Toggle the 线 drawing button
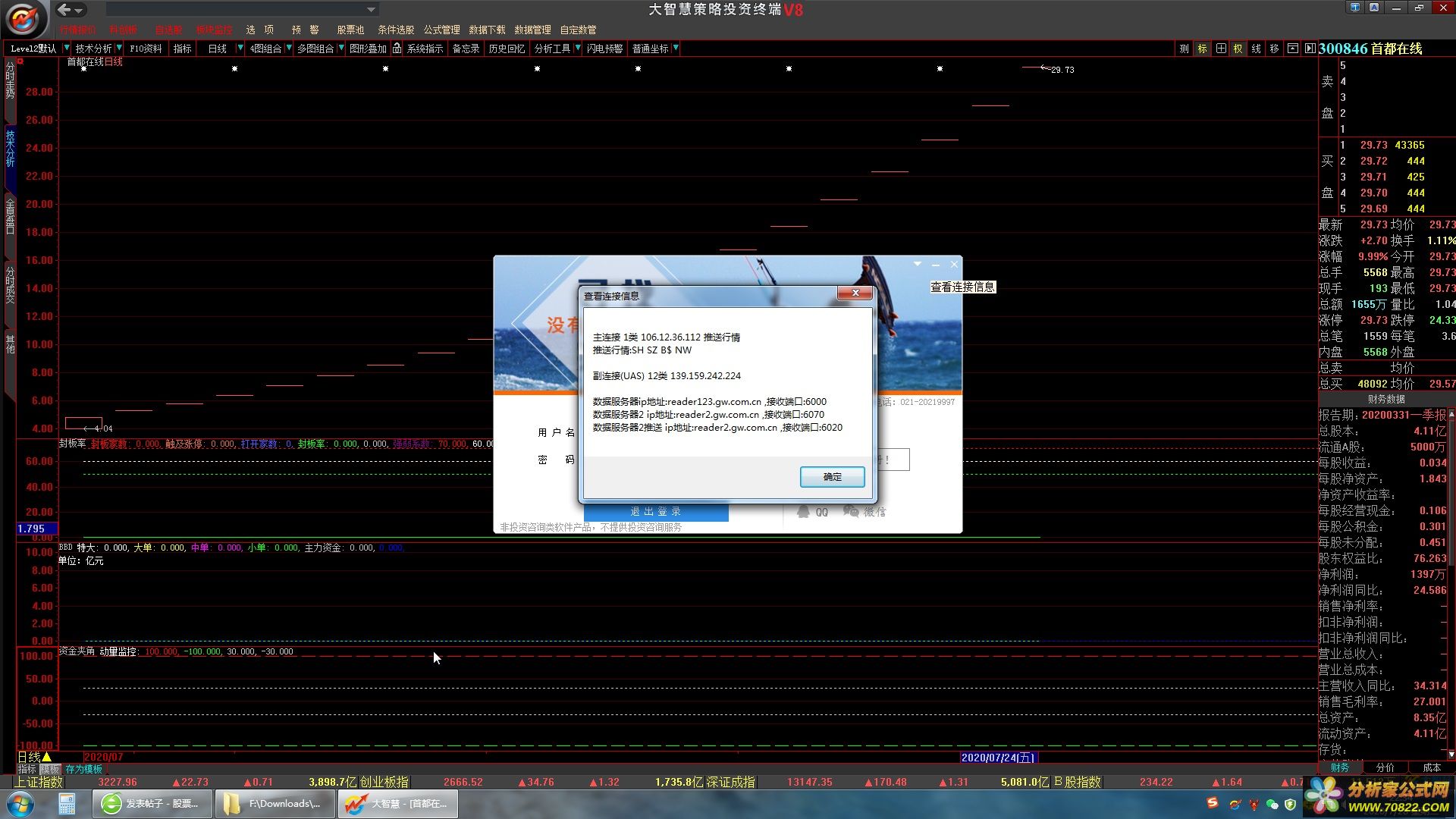The width and height of the screenshot is (1456, 819). 1256,48
